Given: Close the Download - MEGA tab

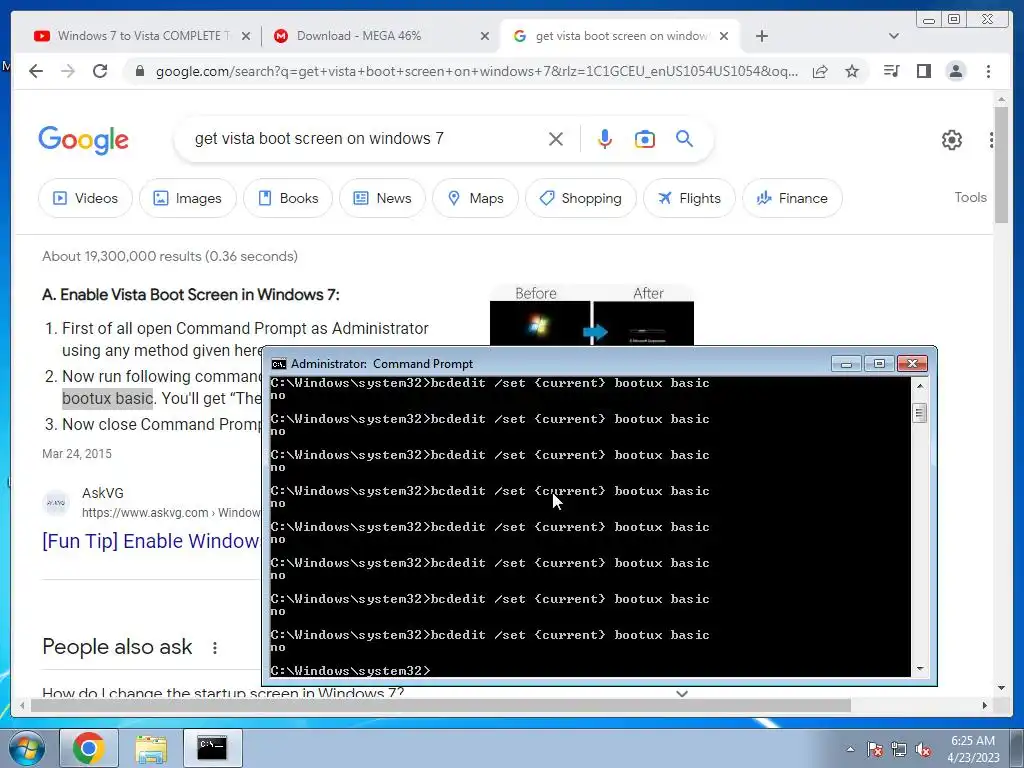Looking at the screenshot, I should [x=485, y=36].
